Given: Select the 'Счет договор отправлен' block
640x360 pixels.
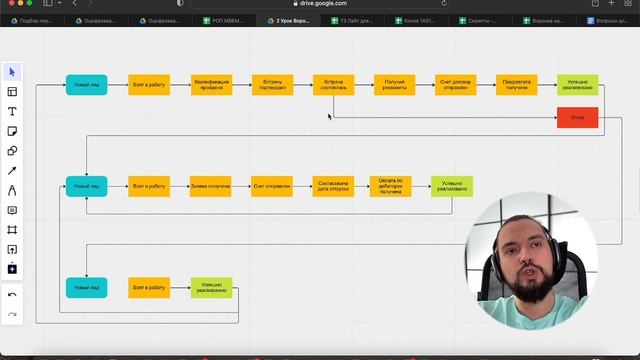Looking at the screenshot, I should click(x=456, y=85).
